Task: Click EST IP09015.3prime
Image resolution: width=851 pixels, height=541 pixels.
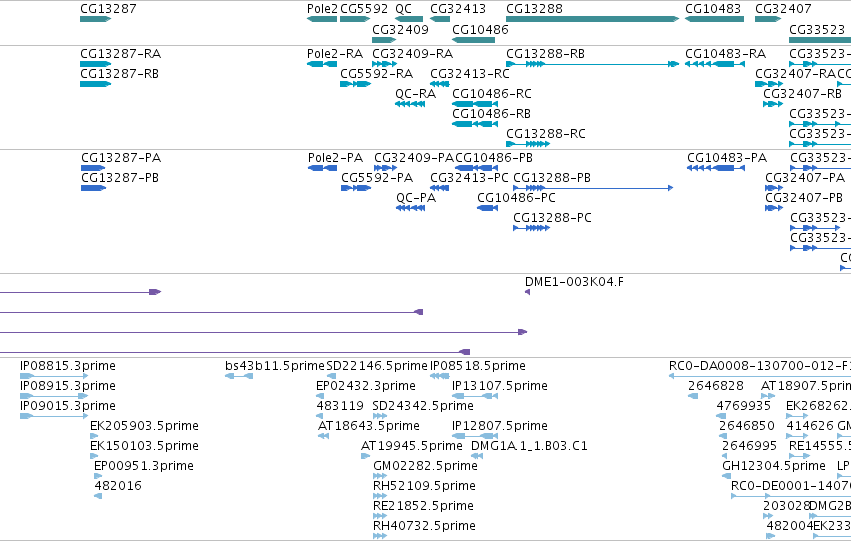Action: coord(54,416)
